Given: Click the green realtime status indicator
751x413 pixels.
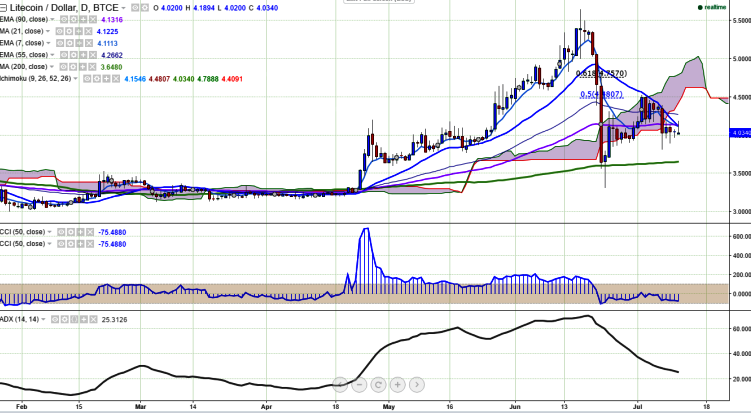Looking at the screenshot, I should point(712,7).
